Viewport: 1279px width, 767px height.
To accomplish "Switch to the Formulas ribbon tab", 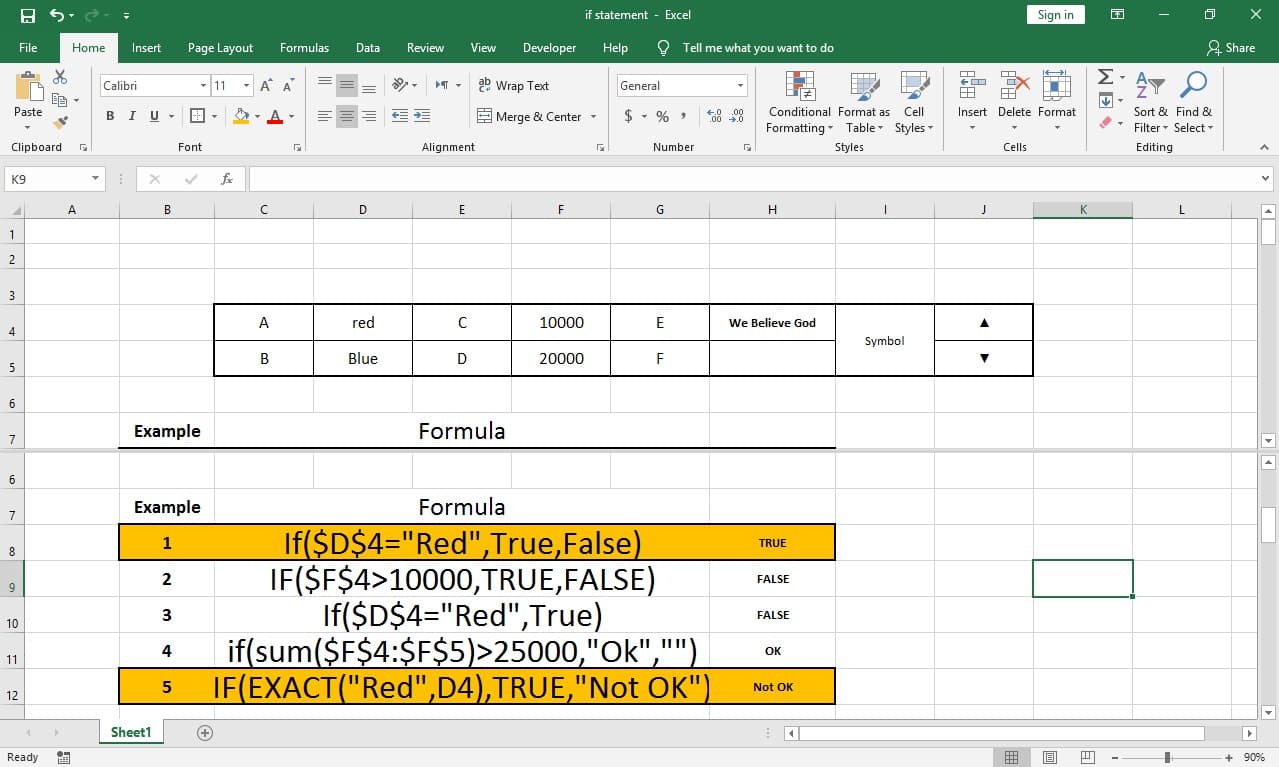I will tap(304, 47).
